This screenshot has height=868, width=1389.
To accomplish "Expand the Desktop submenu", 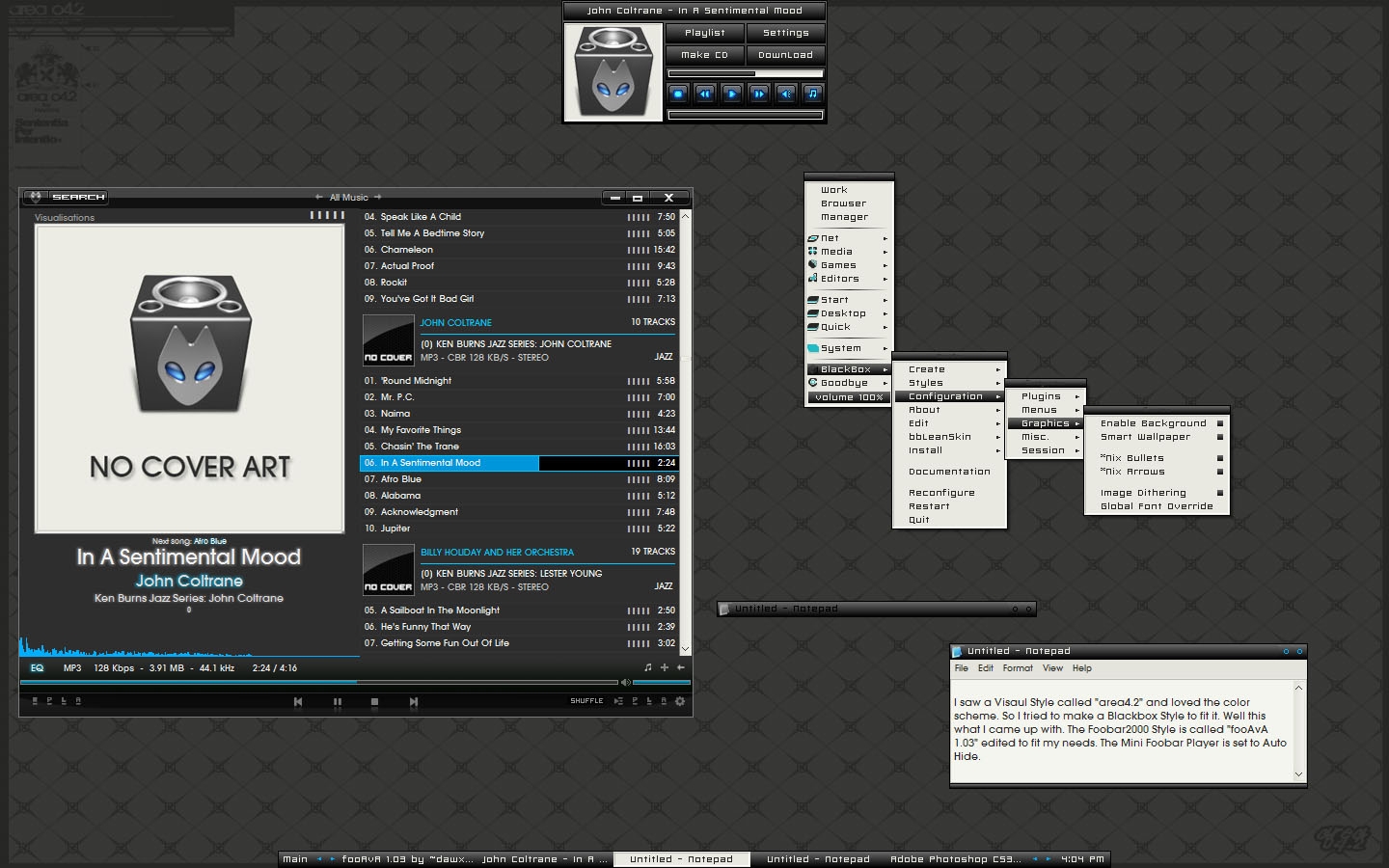I will (x=849, y=313).
